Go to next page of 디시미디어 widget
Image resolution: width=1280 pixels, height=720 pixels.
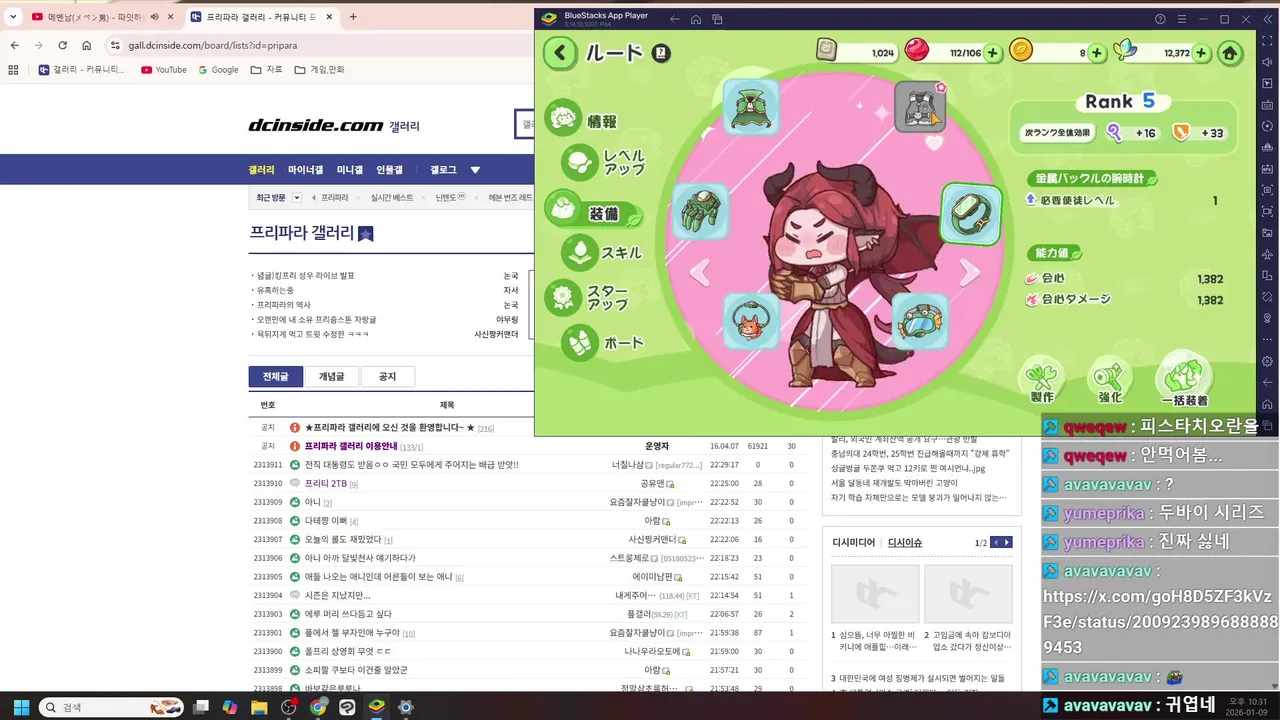1007,542
